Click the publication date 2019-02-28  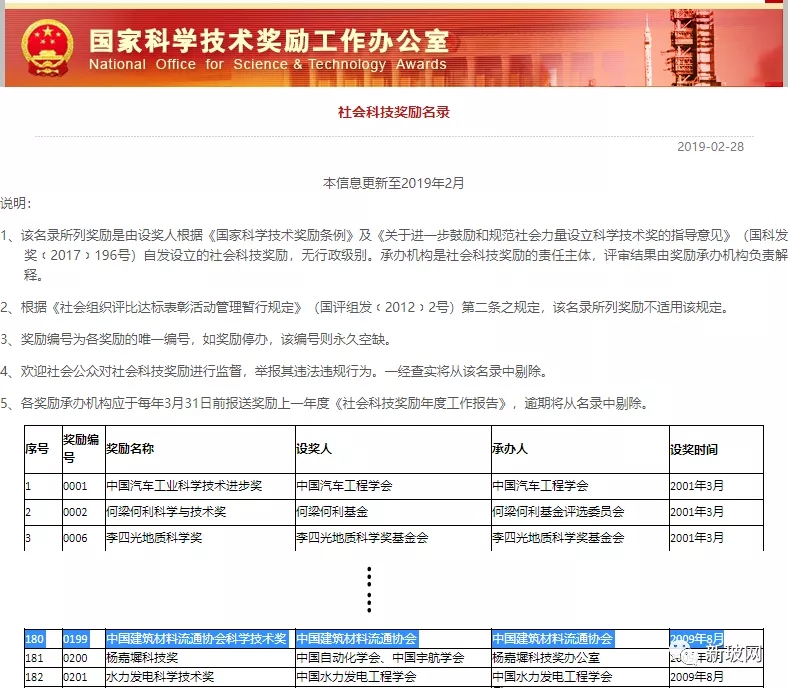coord(710,147)
